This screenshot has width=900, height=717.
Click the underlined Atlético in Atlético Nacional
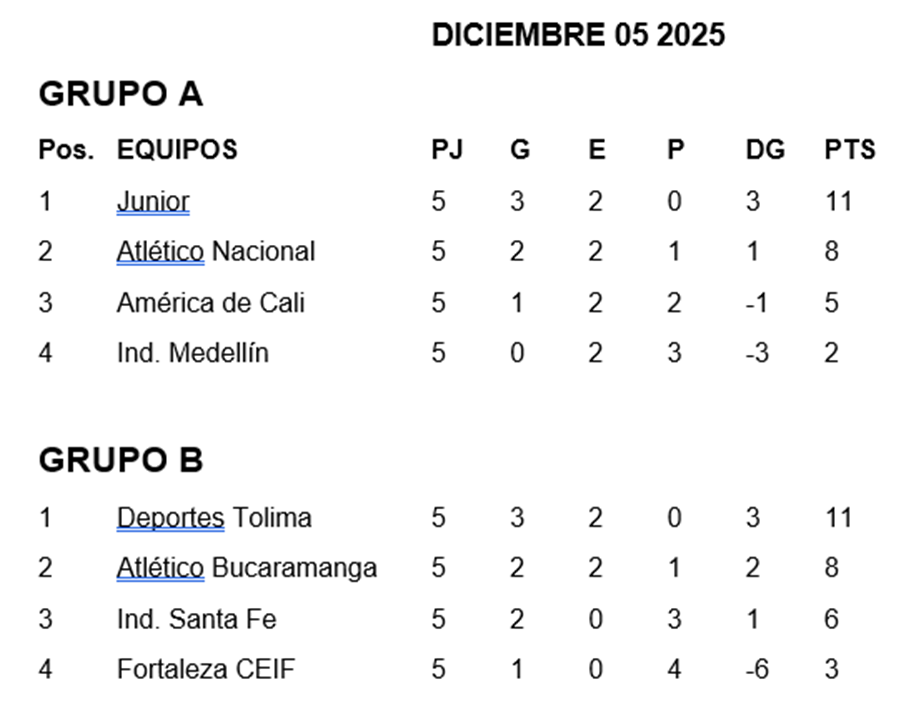[160, 251]
